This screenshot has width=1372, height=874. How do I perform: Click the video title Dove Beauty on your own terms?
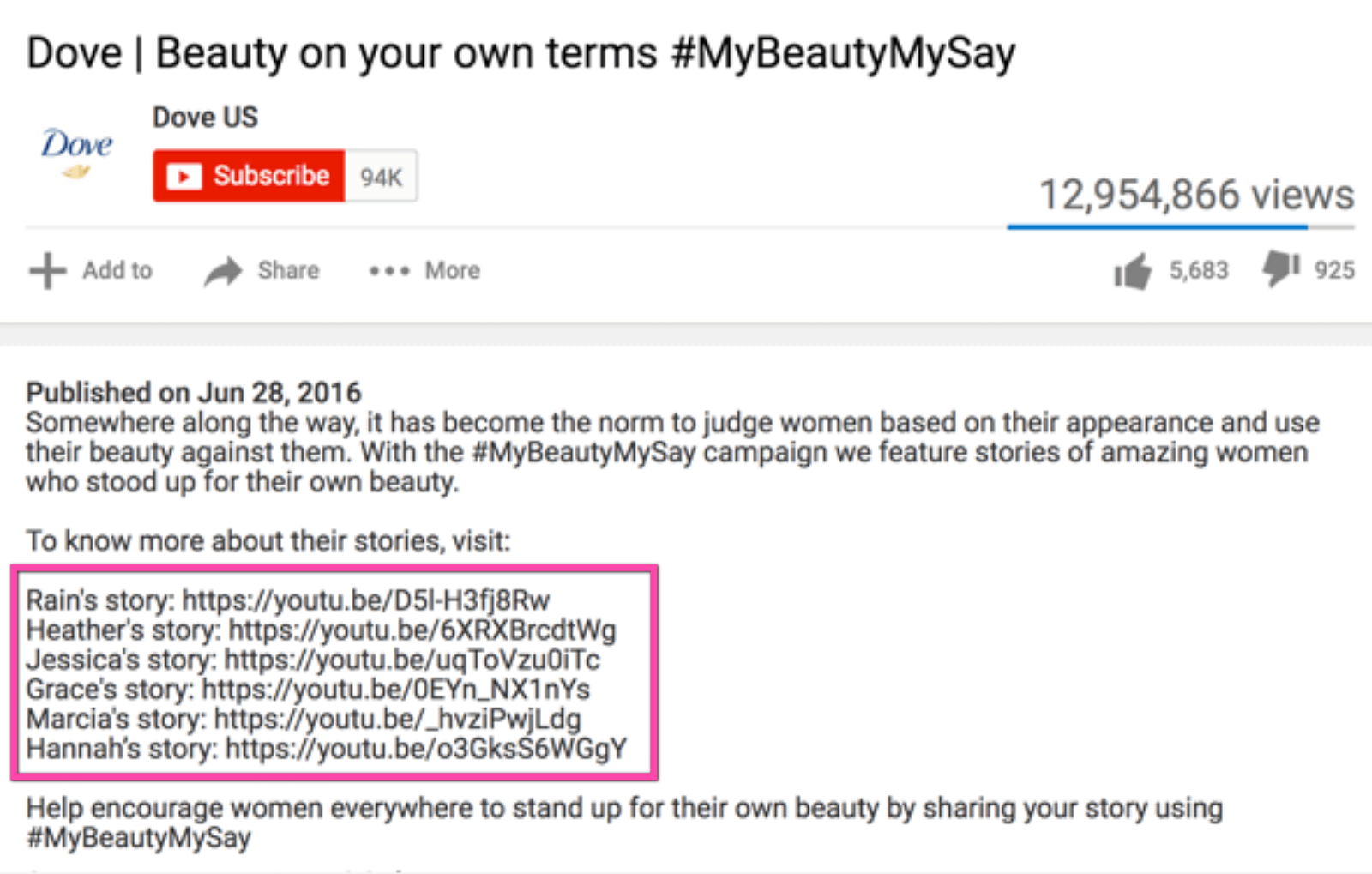(x=521, y=53)
